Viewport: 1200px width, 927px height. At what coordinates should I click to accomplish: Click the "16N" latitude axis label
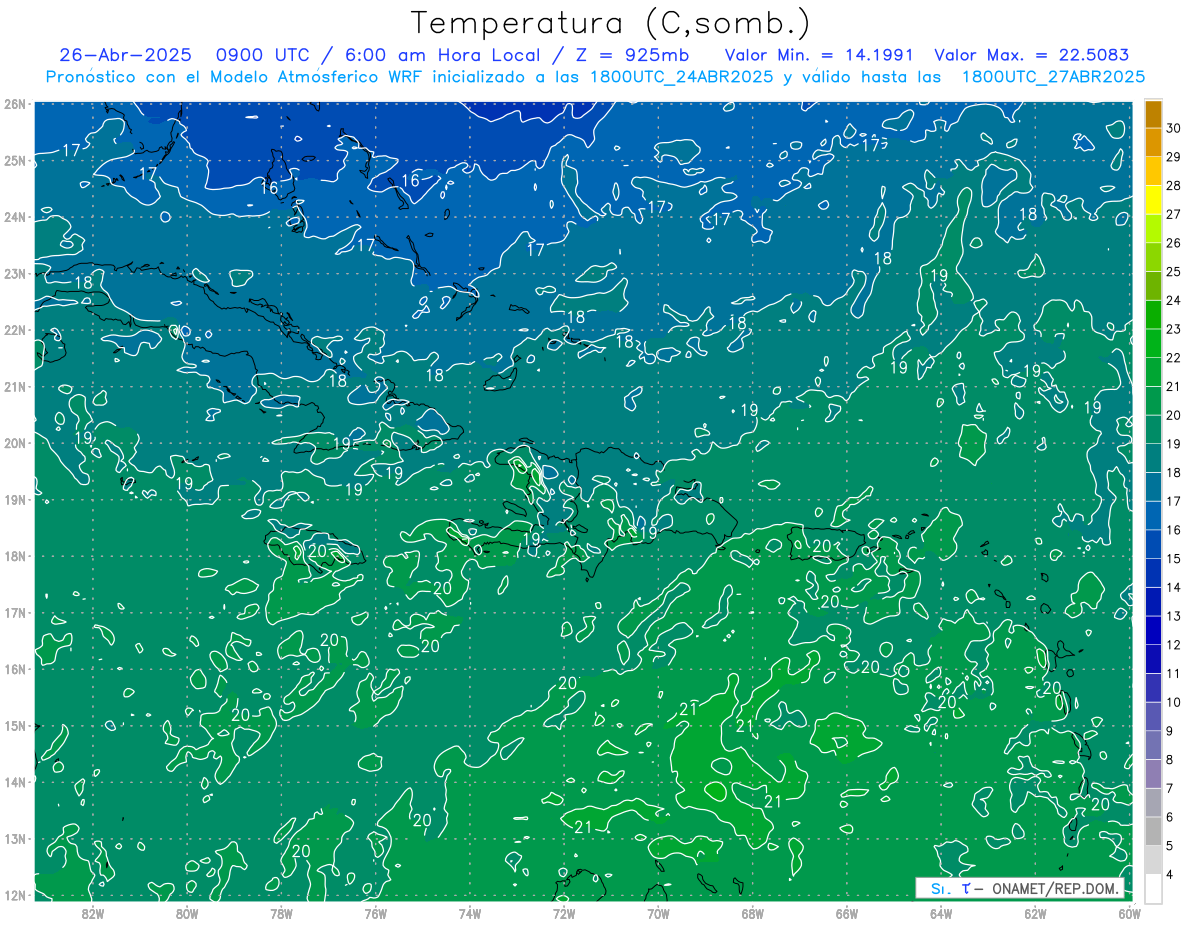point(14,669)
